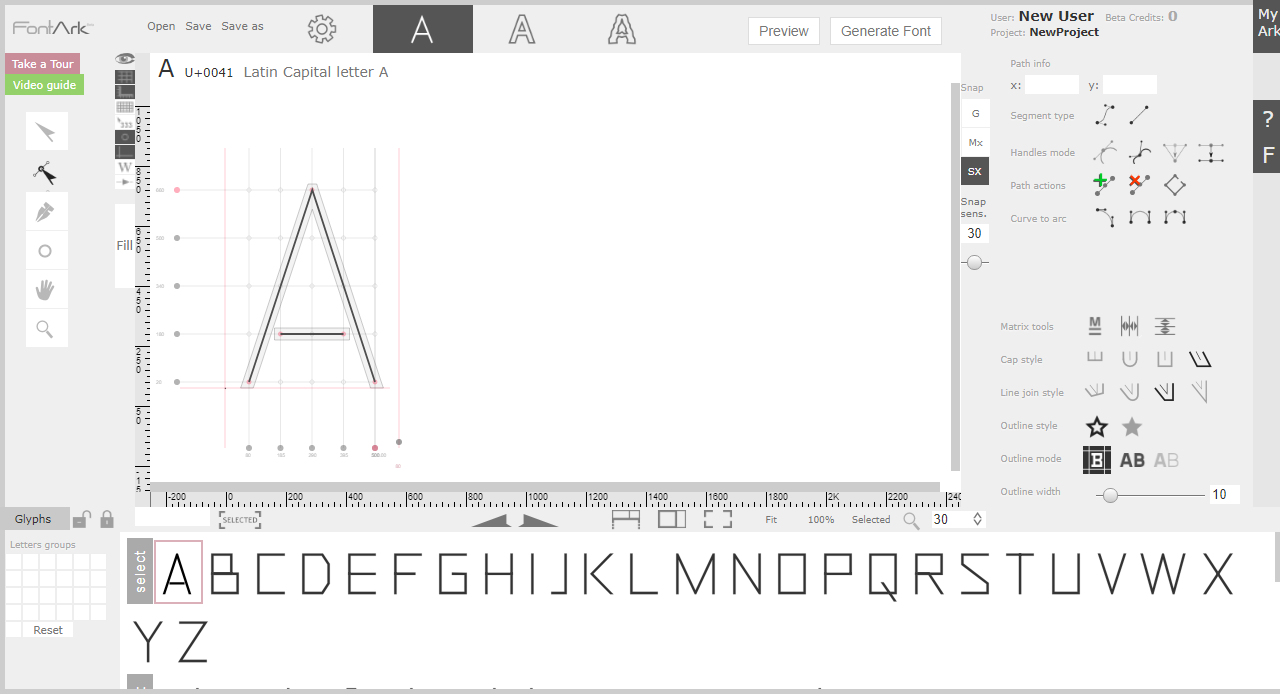Click the fullscreen view icon
Image resolution: width=1280 pixels, height=694 pixels.
(718, 519)
